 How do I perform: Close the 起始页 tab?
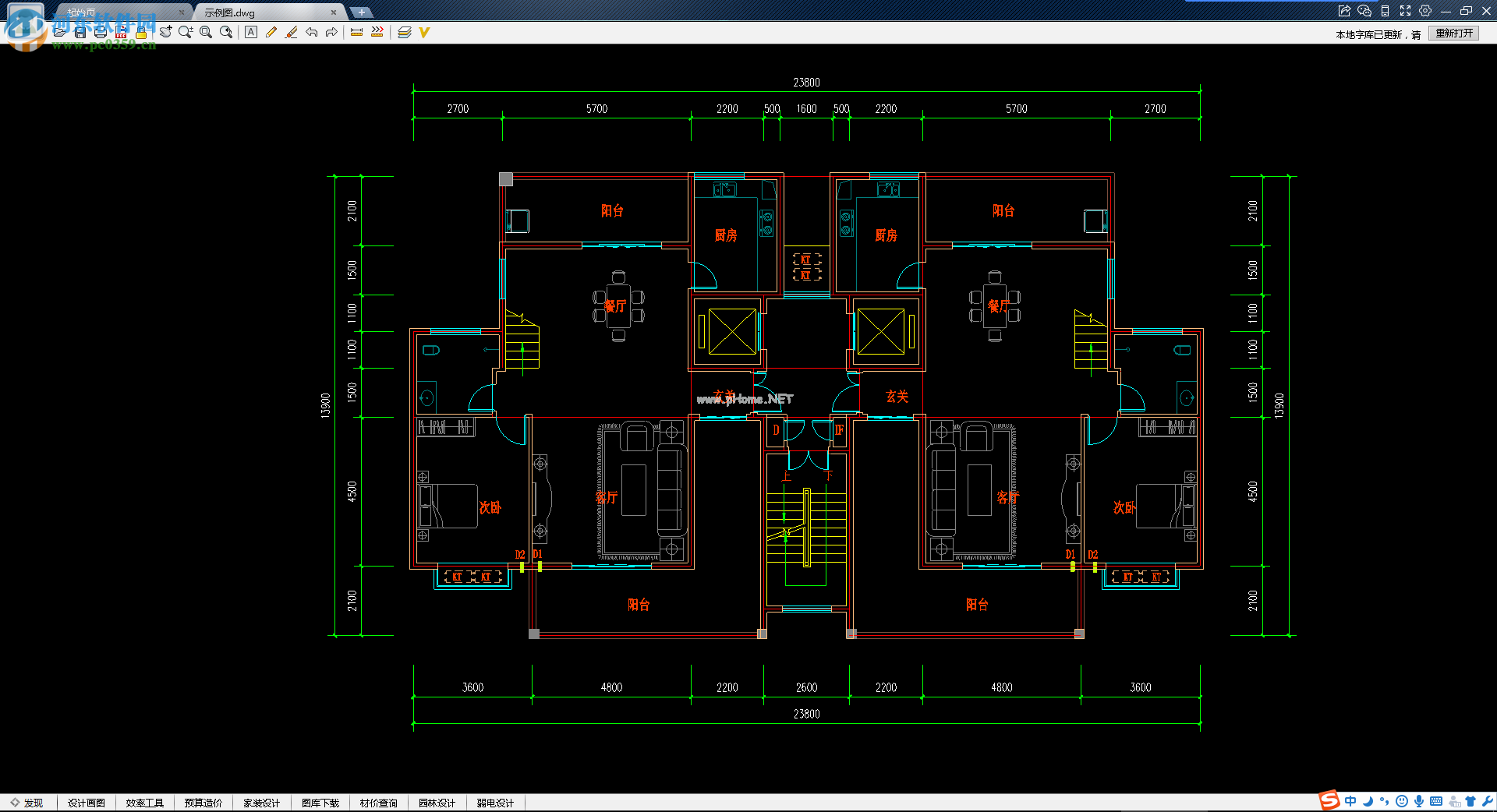(182, 12)
